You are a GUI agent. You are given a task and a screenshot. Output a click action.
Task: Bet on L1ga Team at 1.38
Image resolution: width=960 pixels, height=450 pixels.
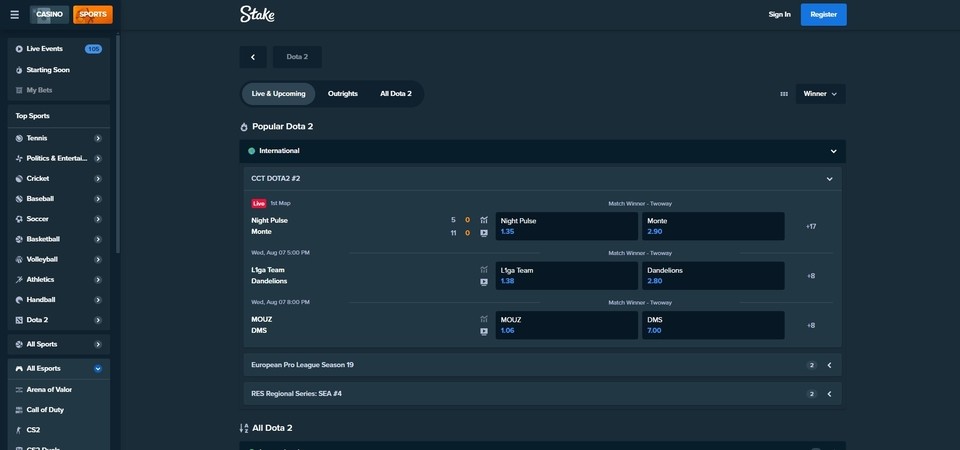coord(566,276)
